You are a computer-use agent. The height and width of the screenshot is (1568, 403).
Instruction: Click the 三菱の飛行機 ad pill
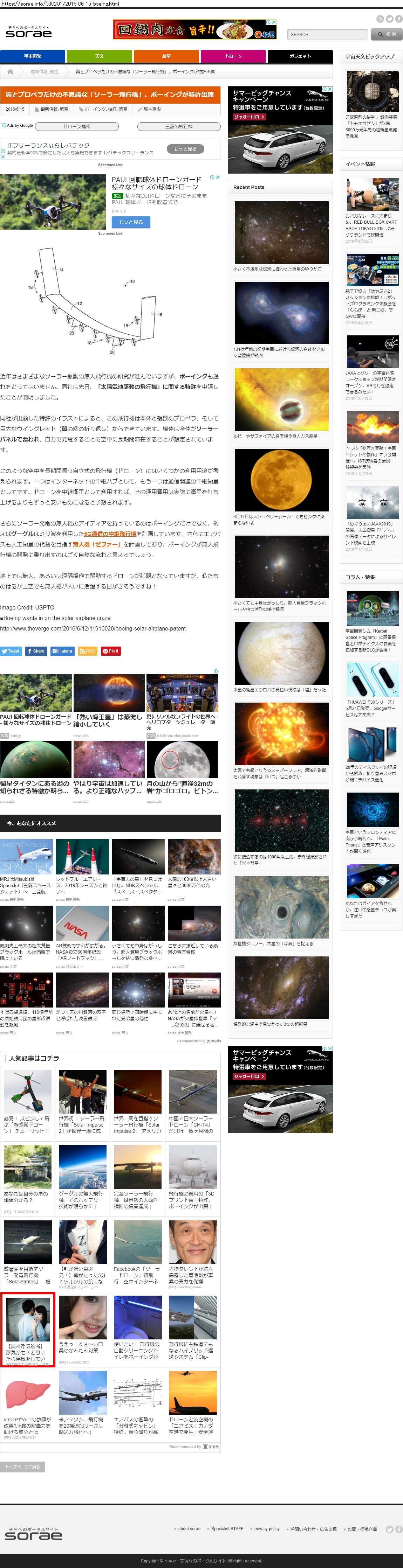click(x=179, y=127)
